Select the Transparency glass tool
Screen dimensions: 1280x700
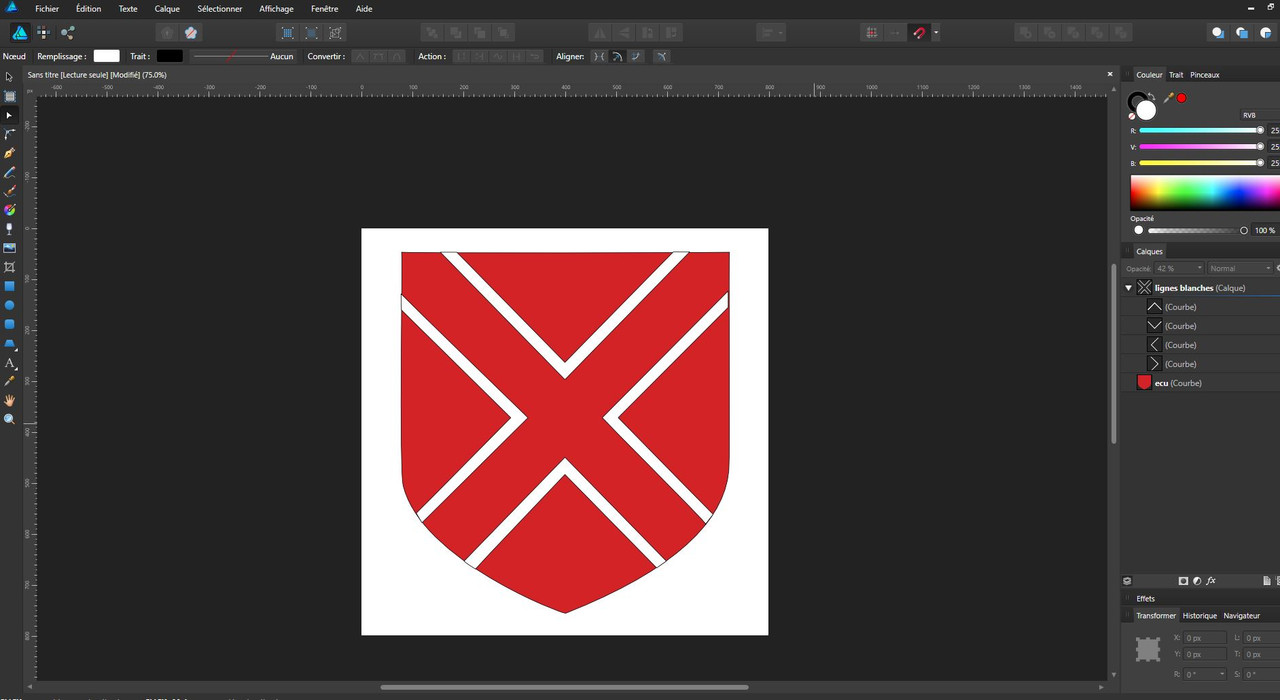pyautogui.click(x=9, y=229)
